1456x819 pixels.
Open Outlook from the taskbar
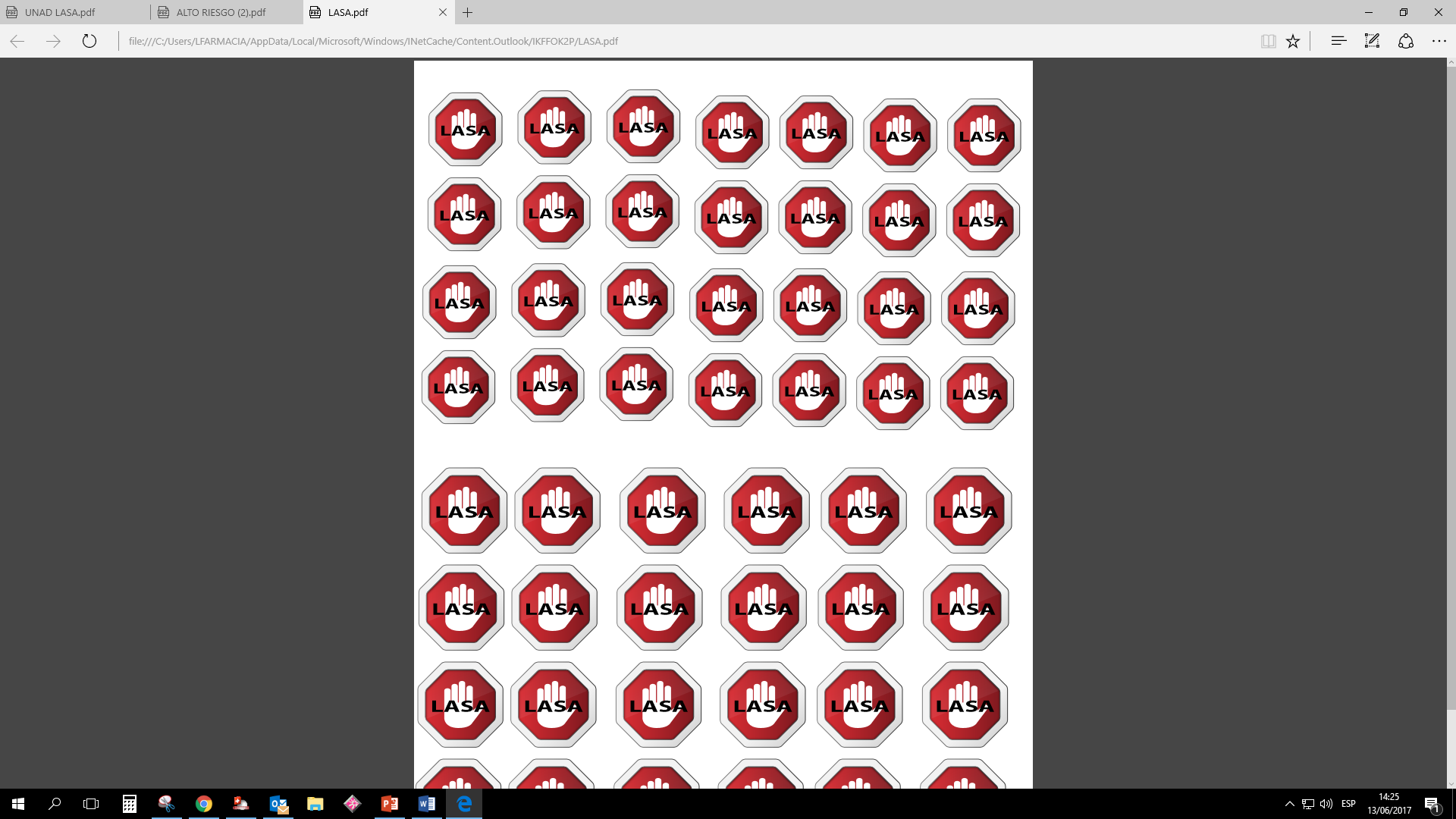coord(278,804)
